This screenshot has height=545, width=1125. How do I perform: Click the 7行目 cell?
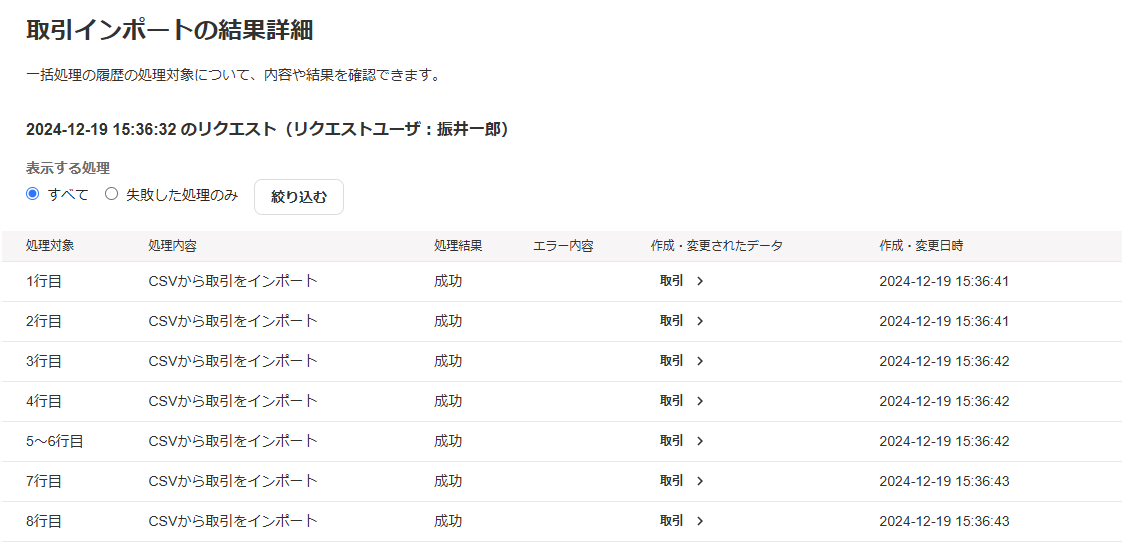point(44,481)
